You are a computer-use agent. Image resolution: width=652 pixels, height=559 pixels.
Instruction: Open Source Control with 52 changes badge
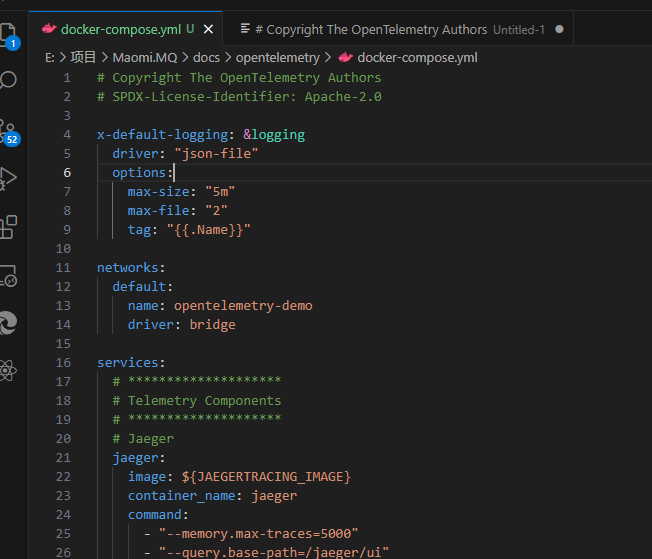(9, 130)
